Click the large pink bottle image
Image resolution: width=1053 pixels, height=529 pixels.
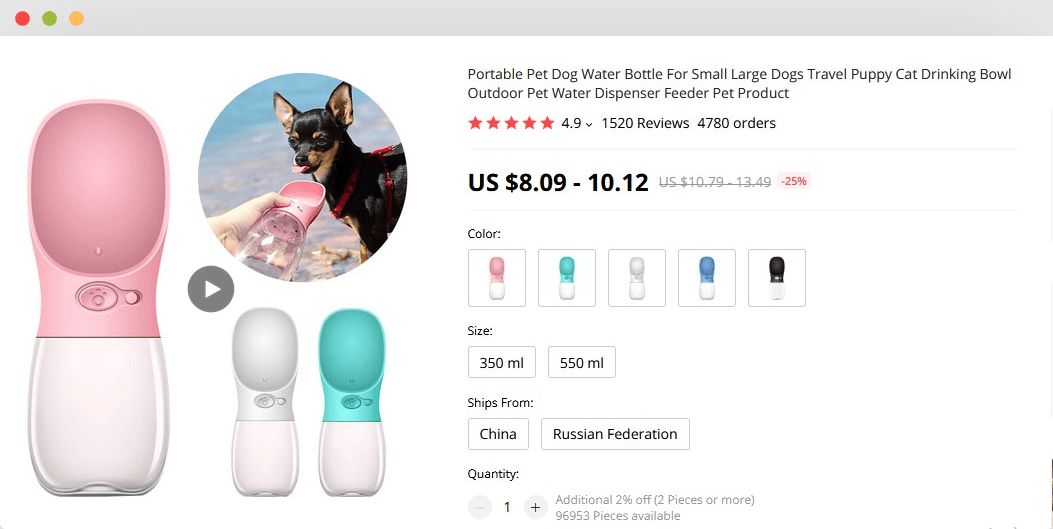(x=99, y=298)
